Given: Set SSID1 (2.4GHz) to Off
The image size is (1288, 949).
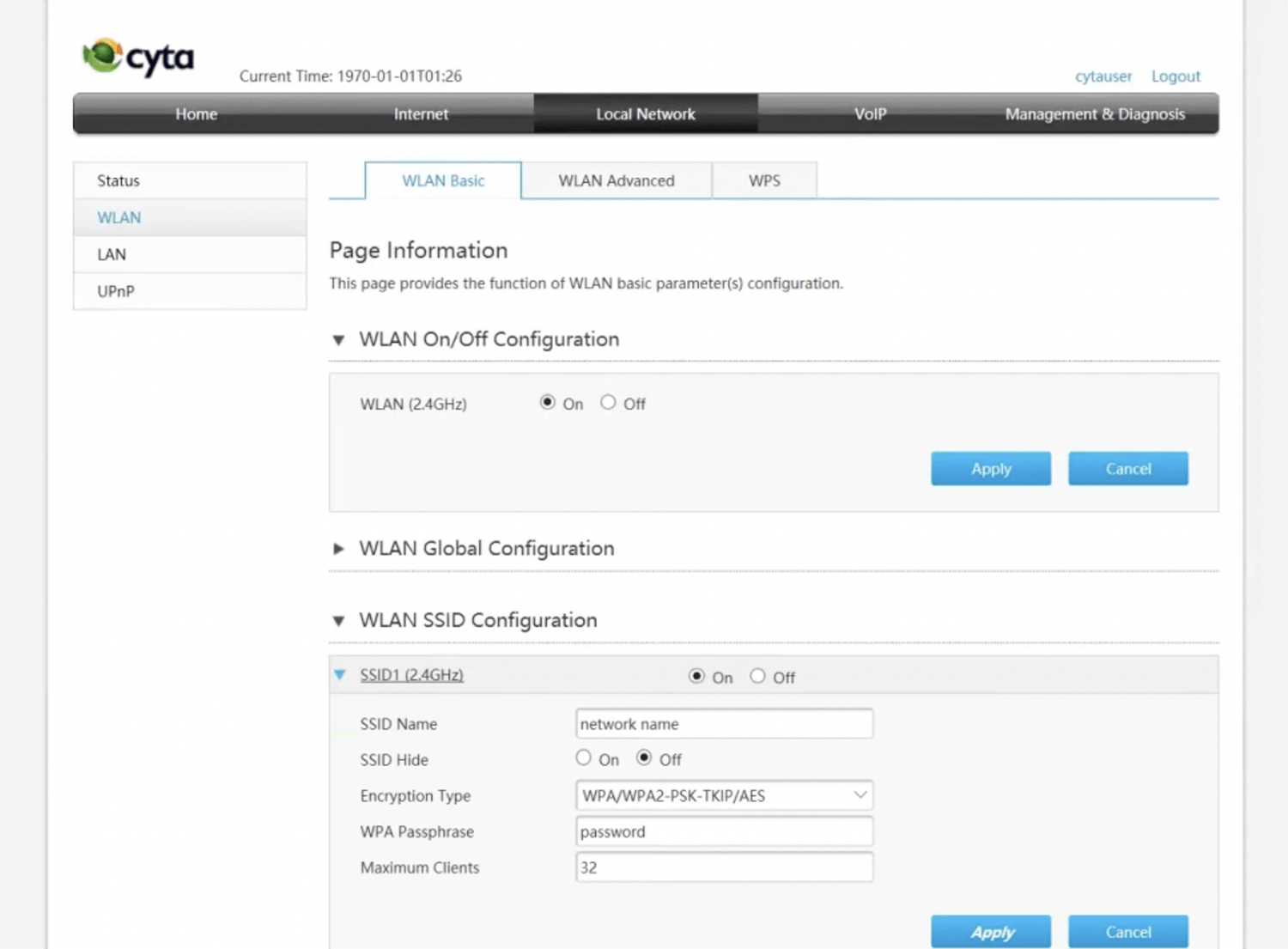Looking at the screenshot, I should tap(757, 677).
